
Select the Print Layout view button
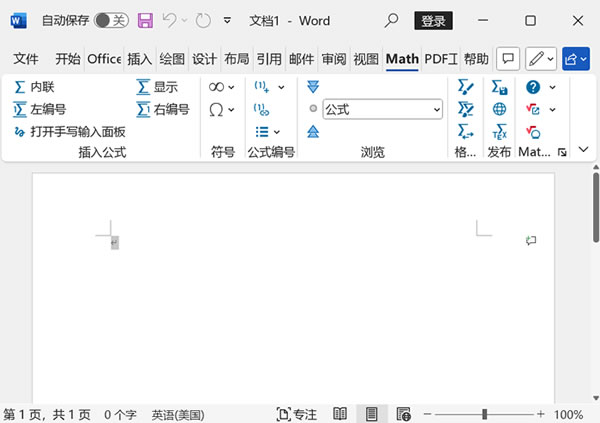[x=371, y=414]
